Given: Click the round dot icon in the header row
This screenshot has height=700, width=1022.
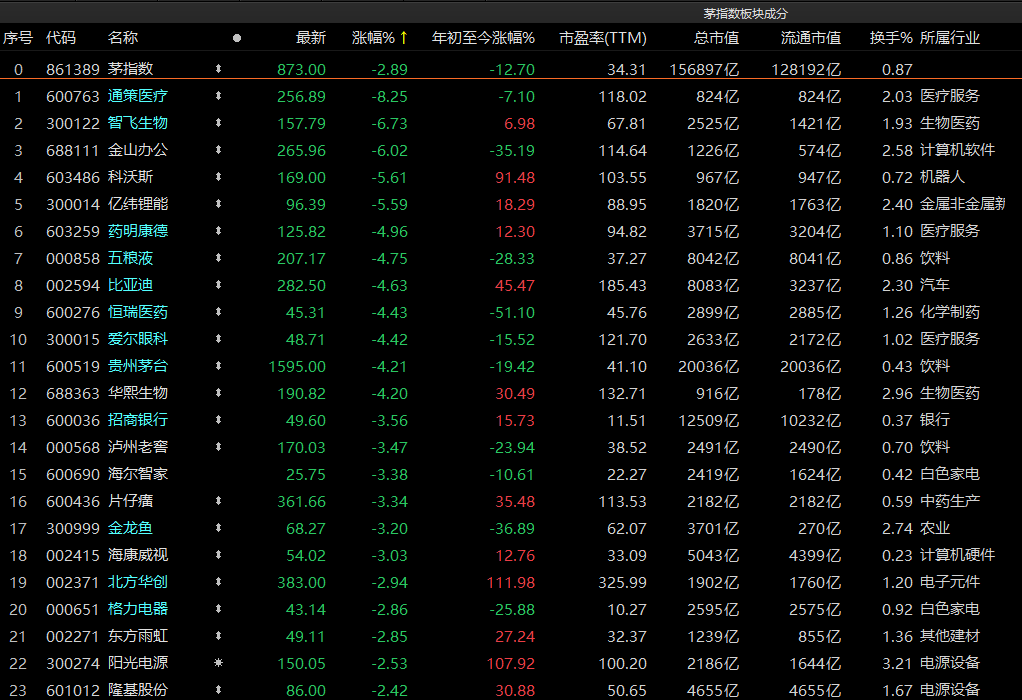Looking at the screenshot, I should pyautogui.click(x=237, y=38).
